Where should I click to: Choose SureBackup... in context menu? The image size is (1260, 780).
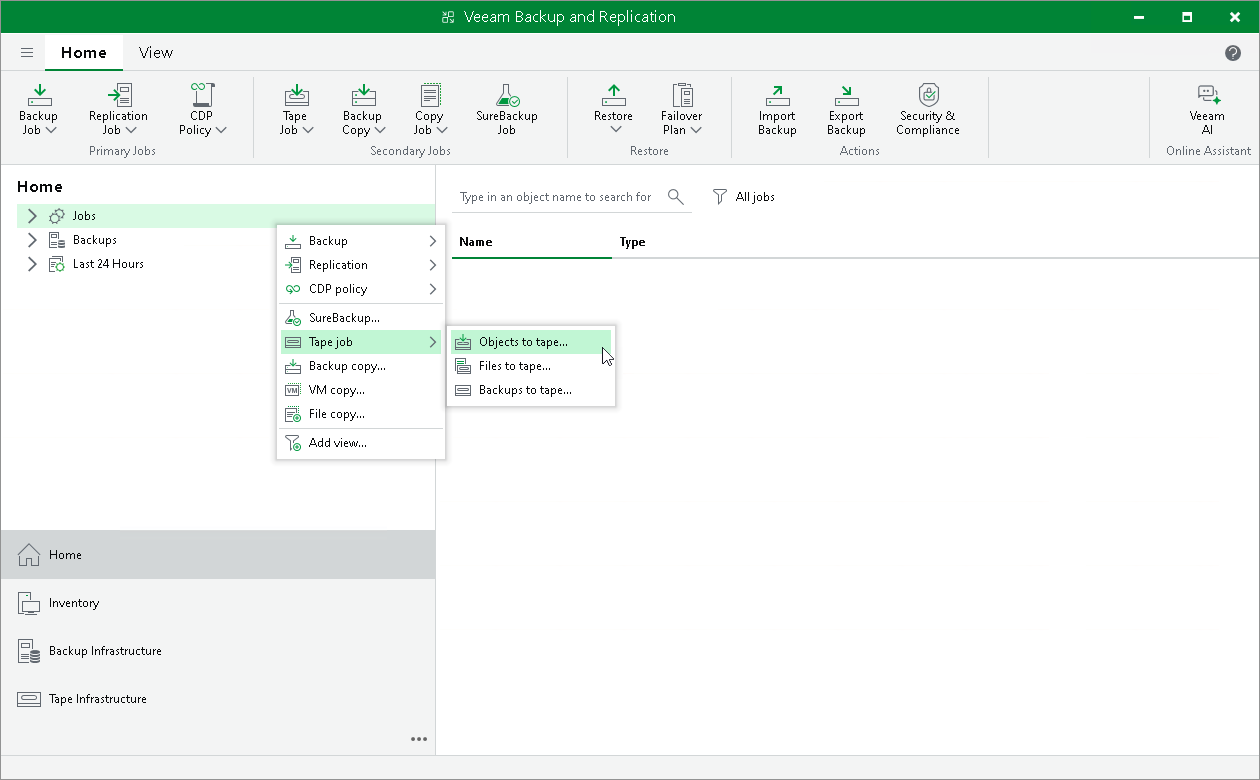click(x=361, y=318)
